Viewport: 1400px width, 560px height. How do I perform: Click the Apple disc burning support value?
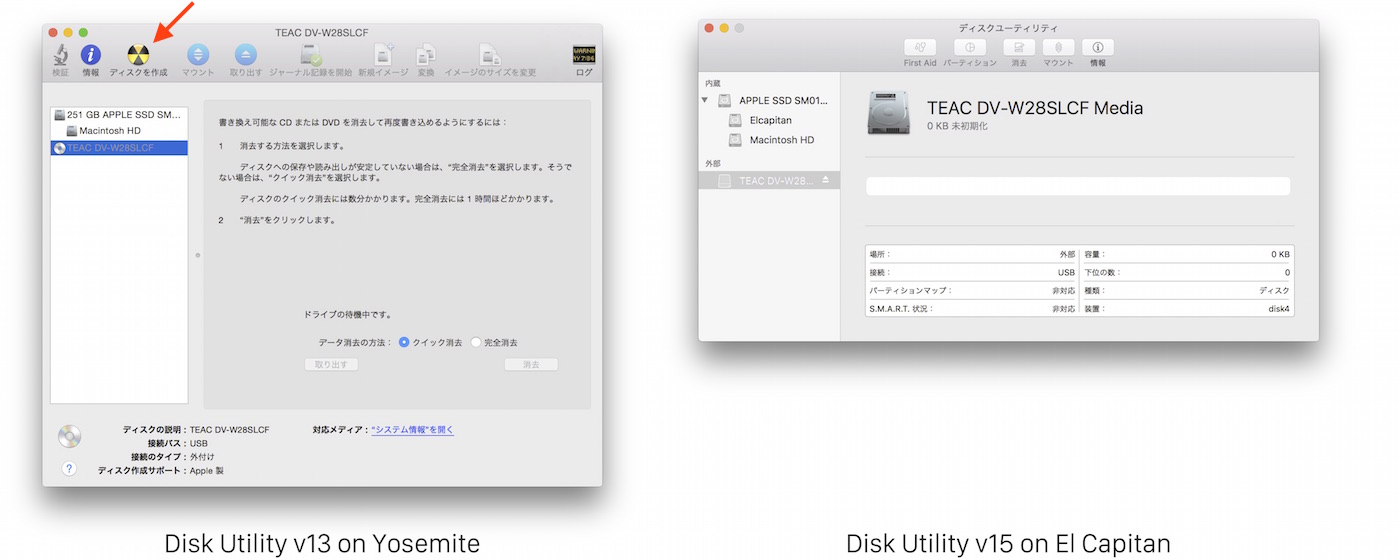click(207, 470)
